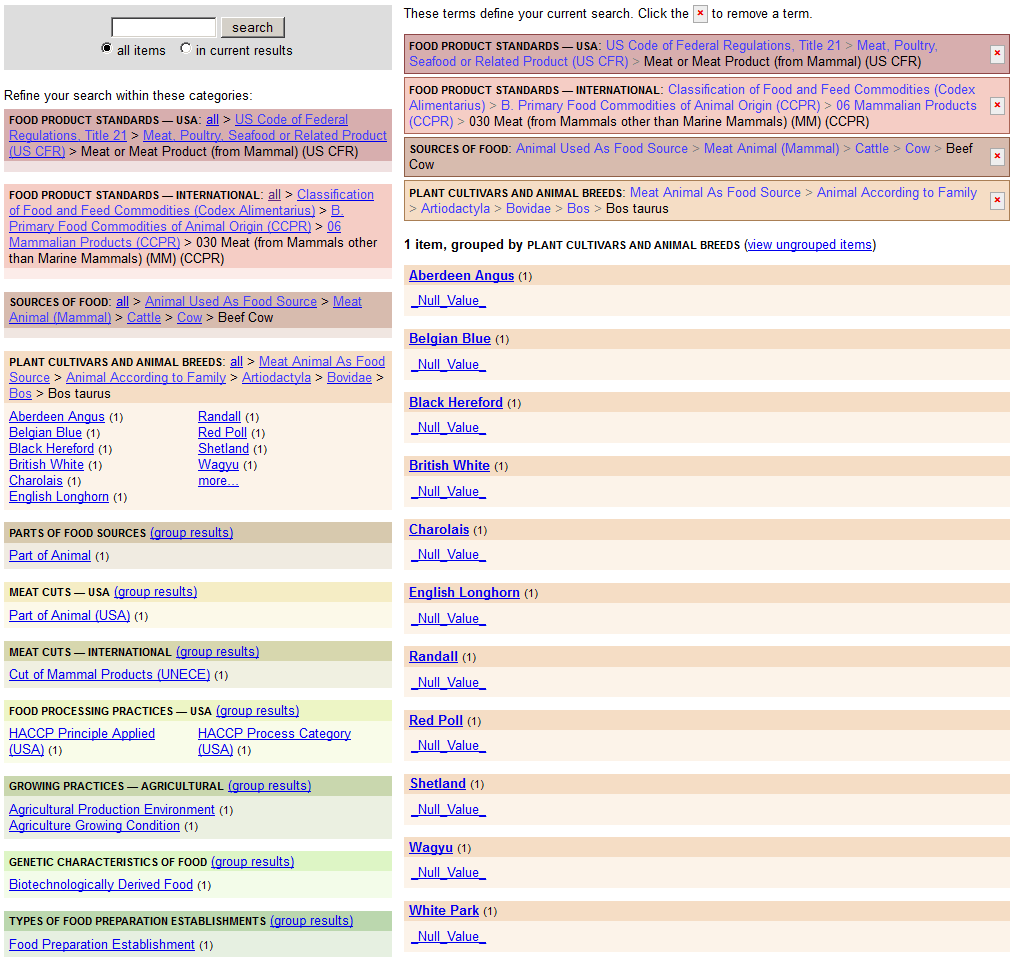Open Part of Animal facet link
The image size is (1017, 965).
click(50, 556)
